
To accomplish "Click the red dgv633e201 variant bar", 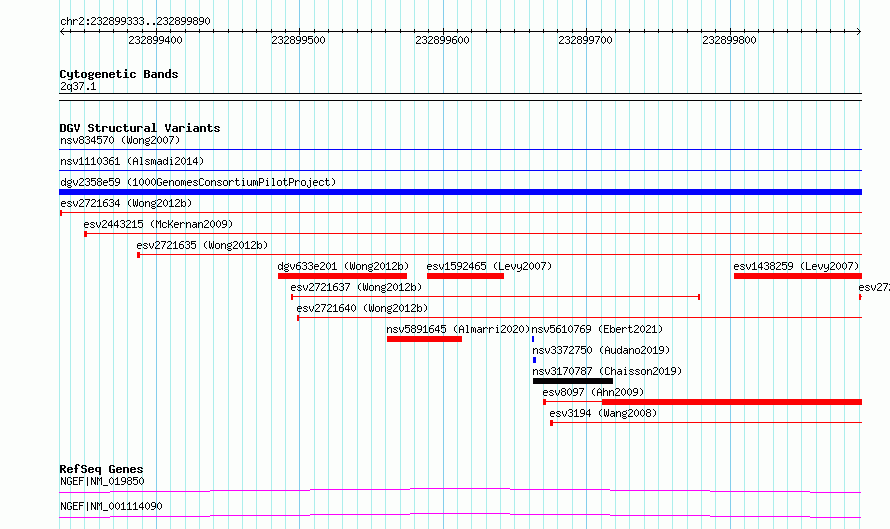I will [x=342, y=276].
